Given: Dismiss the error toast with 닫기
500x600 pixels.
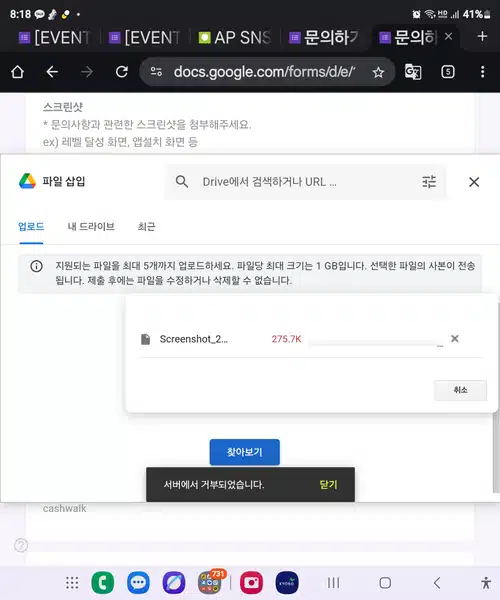Looking at the screenshot, I should 328,485.
